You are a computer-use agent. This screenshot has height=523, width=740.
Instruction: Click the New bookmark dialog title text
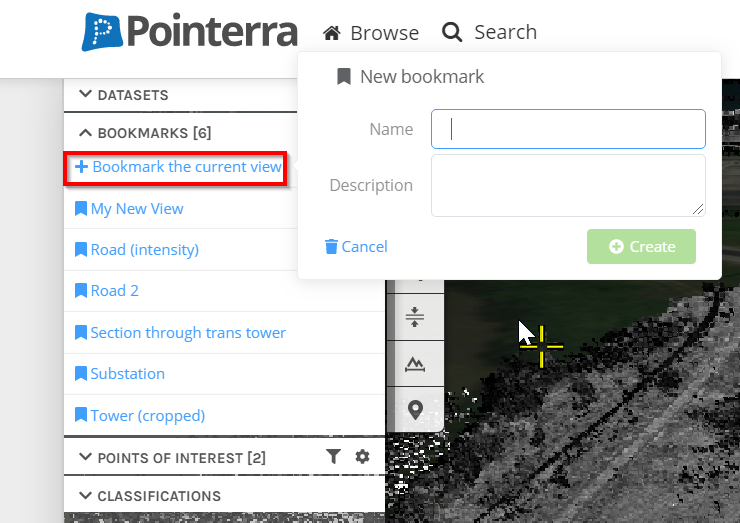pyautogui.click(x=422, y=76)
